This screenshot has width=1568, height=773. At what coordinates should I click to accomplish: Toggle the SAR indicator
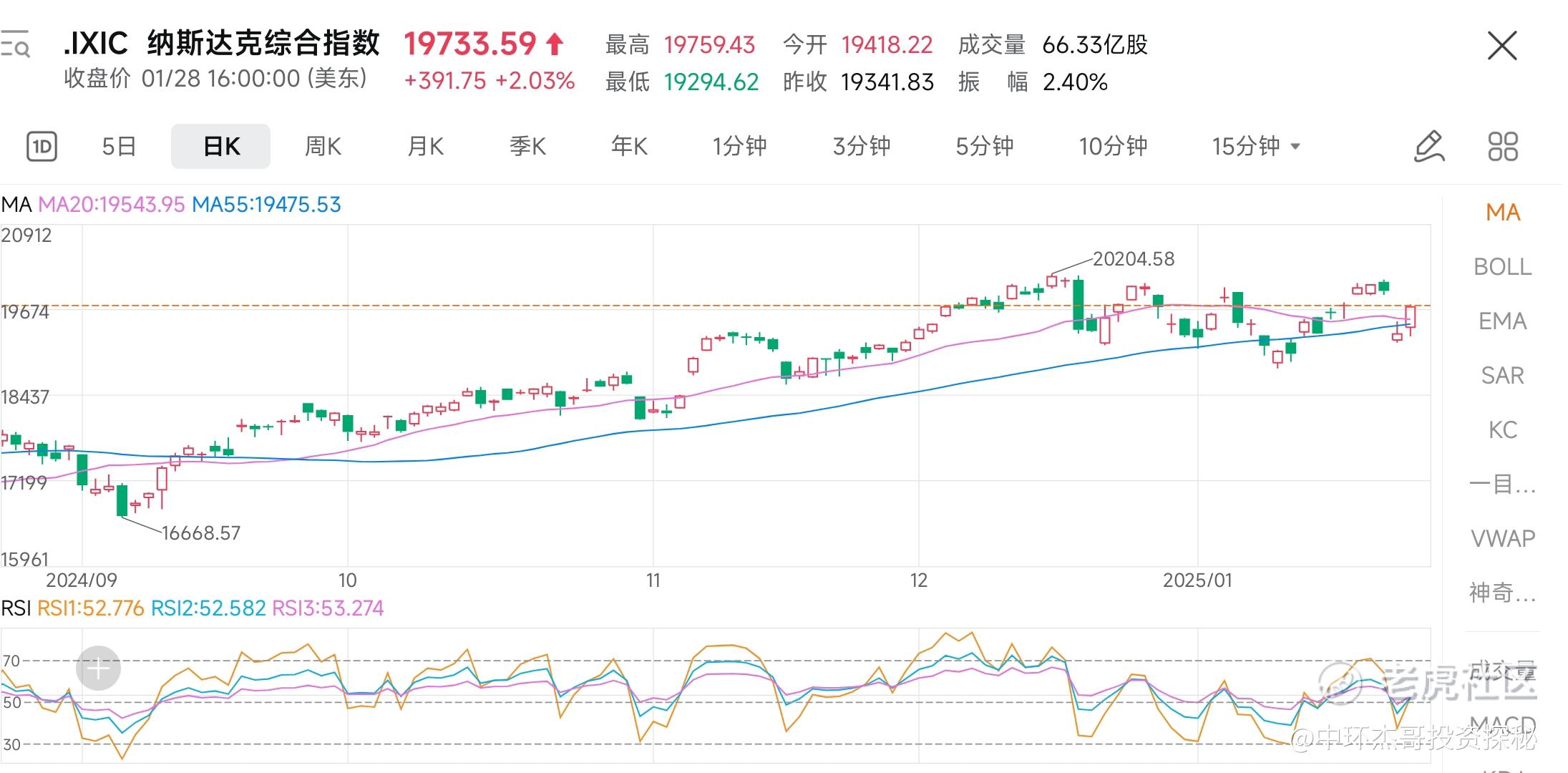click(1503, 376)
